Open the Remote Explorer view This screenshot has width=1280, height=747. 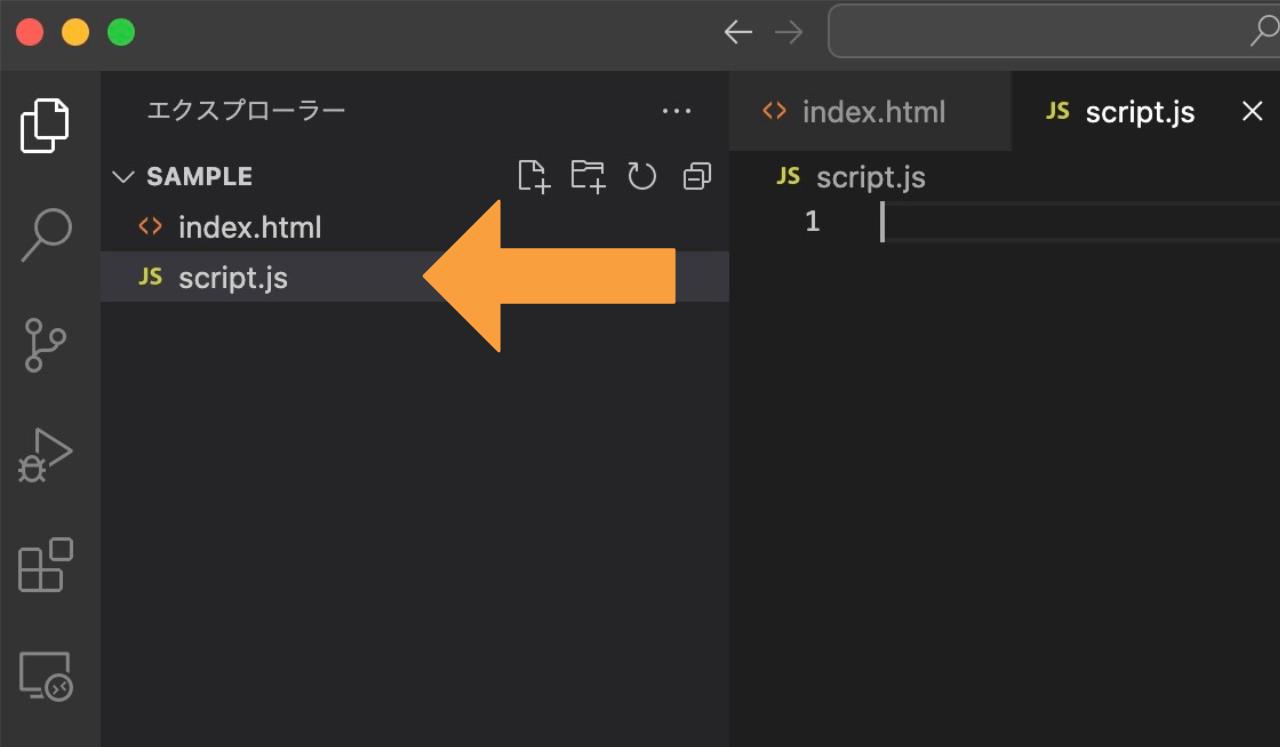[x=46, y=676]
